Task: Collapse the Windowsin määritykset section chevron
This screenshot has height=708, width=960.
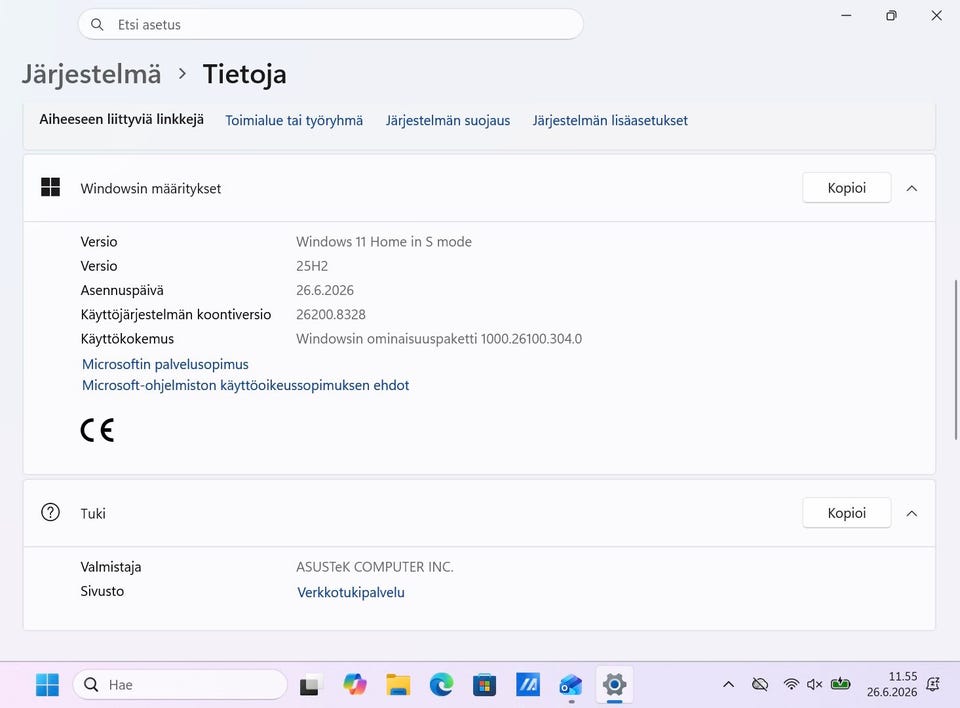Action: coord(912,188)
